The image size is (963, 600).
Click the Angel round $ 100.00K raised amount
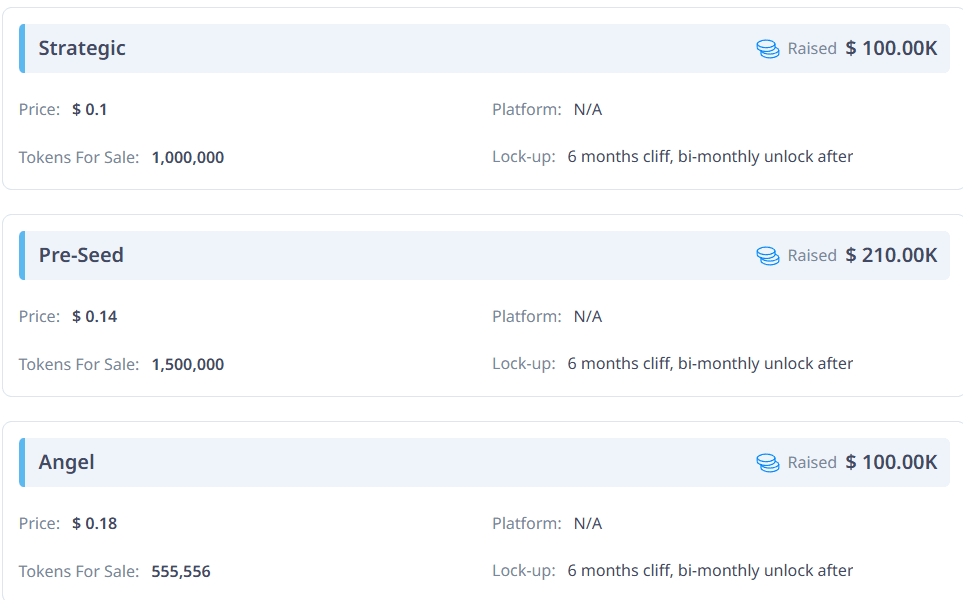click(x=891, y=463)
